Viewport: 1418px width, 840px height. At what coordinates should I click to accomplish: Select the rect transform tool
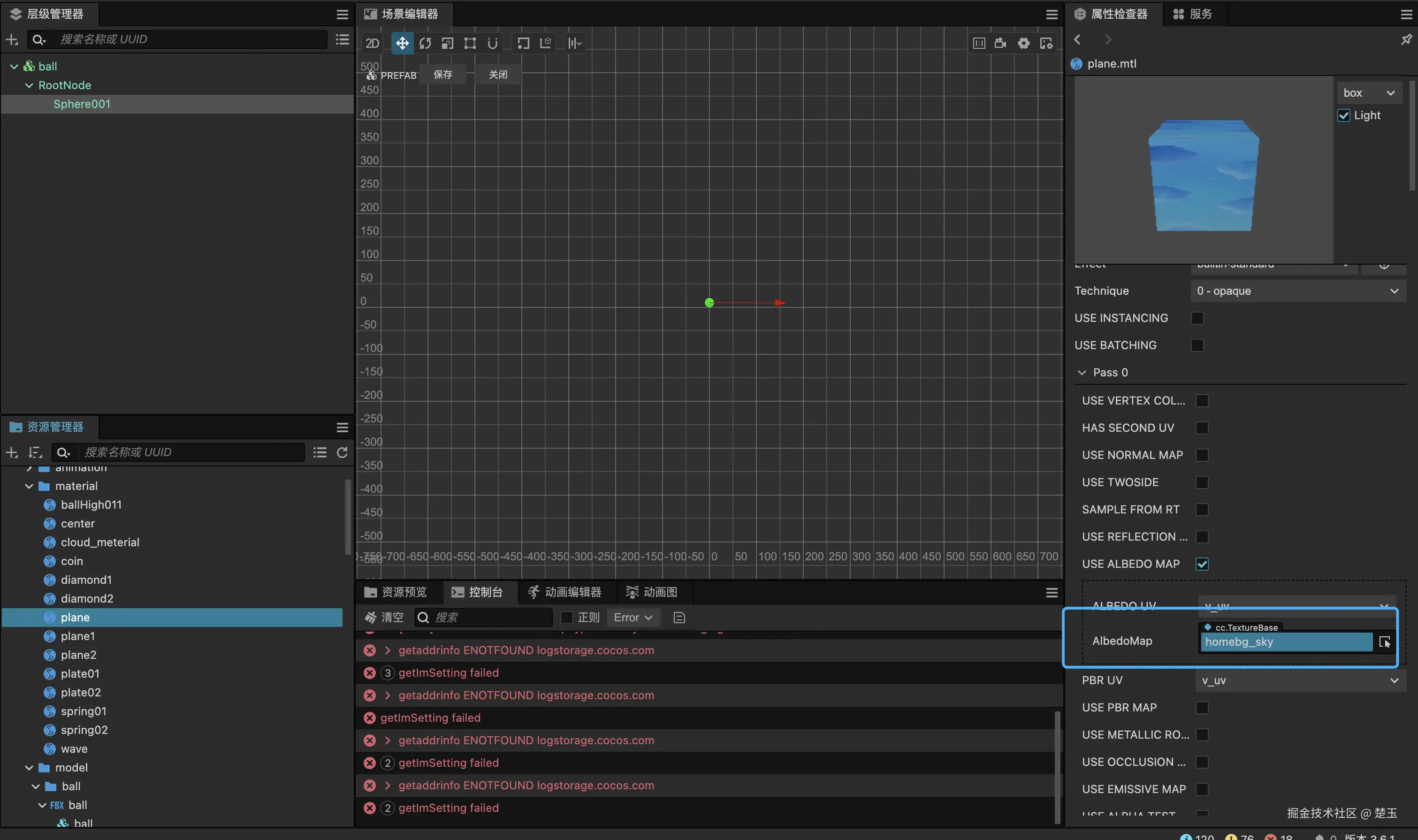tap(470, 43)
